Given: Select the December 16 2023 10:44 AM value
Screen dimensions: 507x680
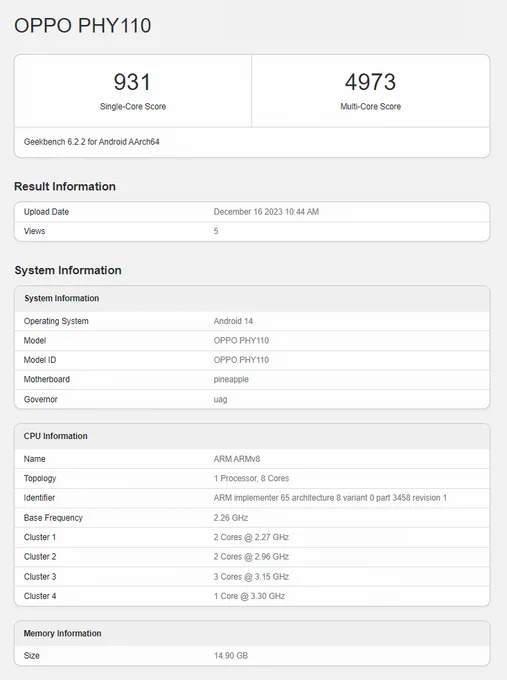Looking at the screenshot, I should pos(266,212).
